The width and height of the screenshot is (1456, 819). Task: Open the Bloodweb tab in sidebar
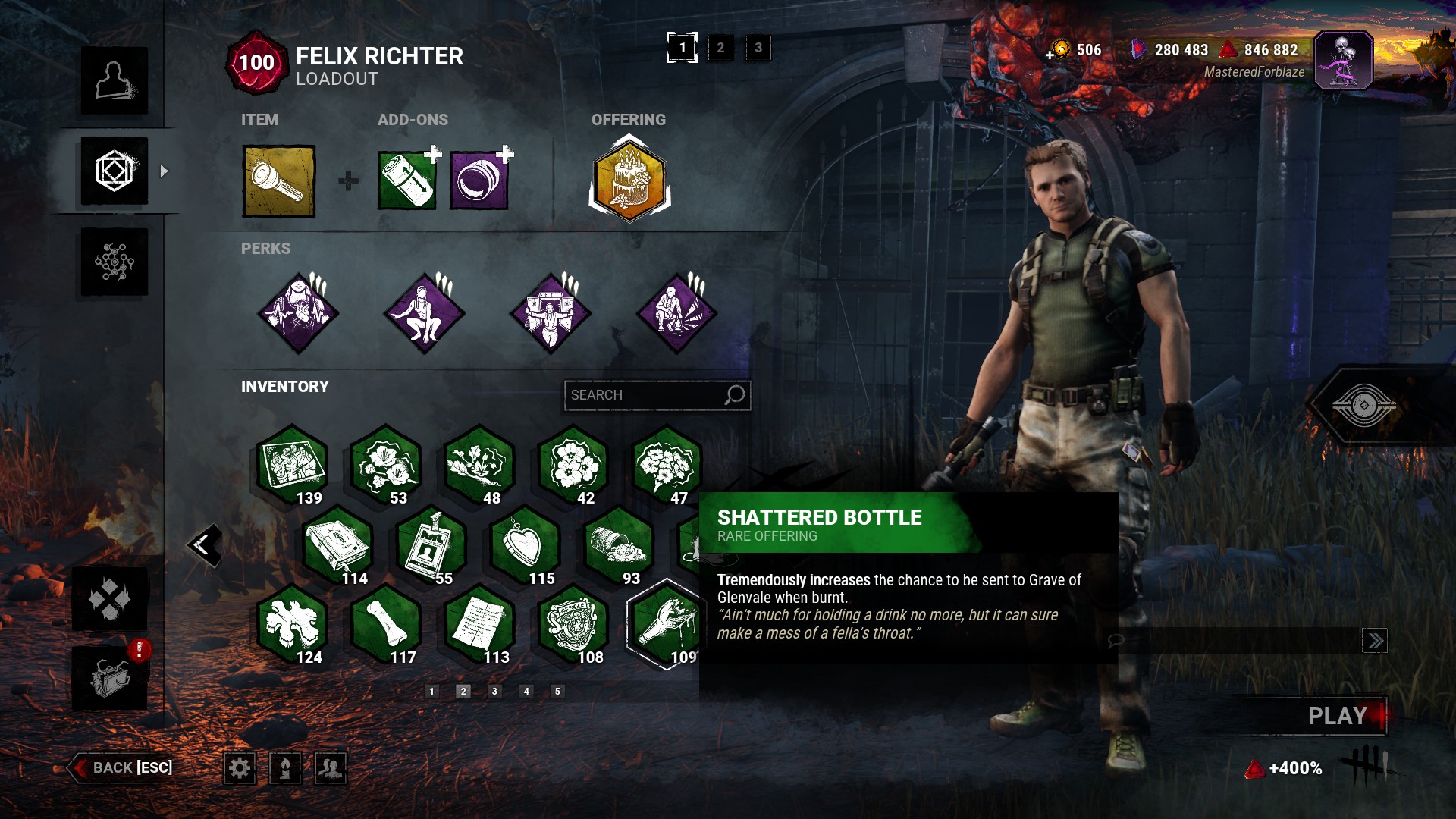(115, 262)
